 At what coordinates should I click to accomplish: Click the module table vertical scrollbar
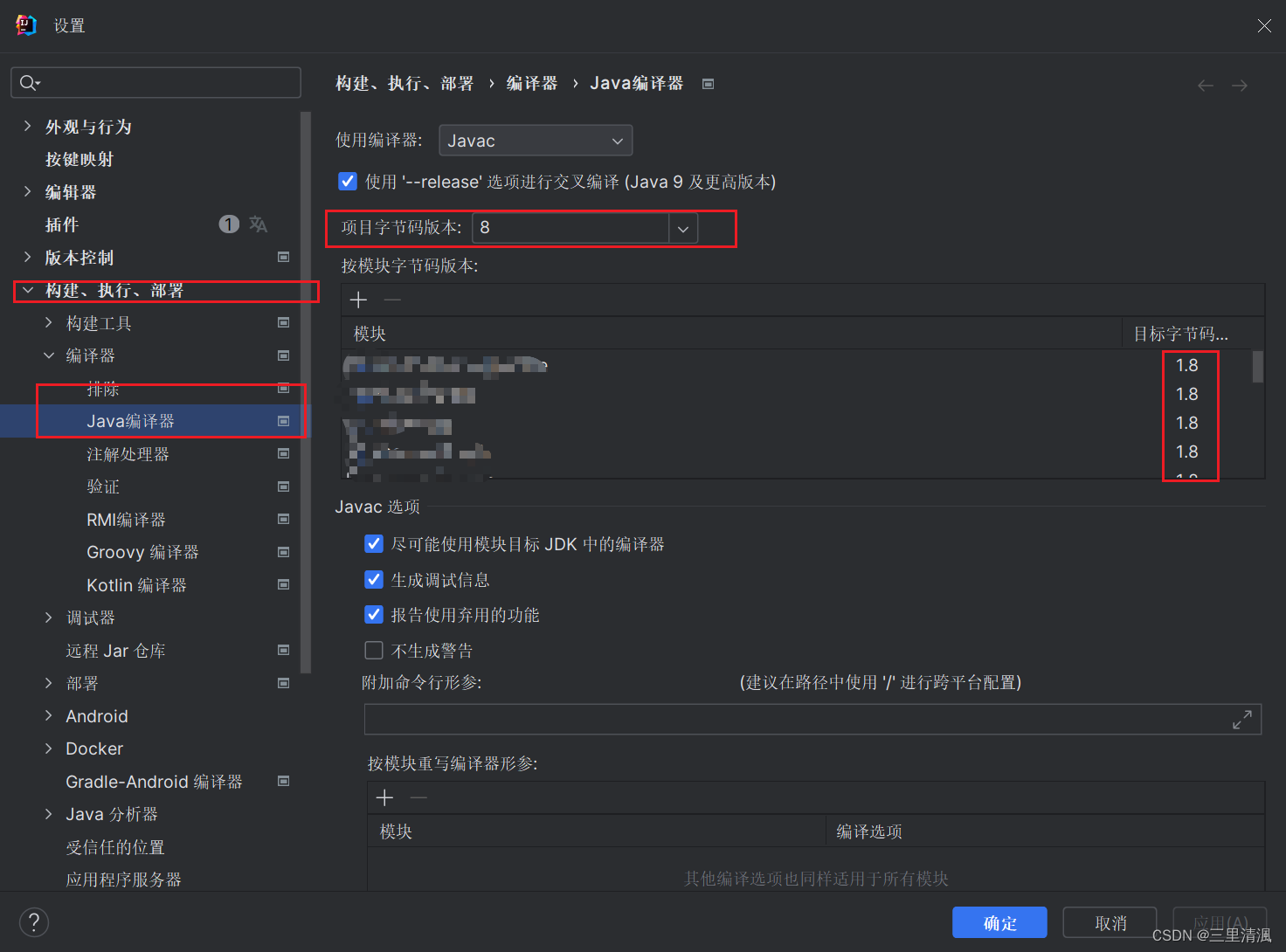coord(1258,367)
